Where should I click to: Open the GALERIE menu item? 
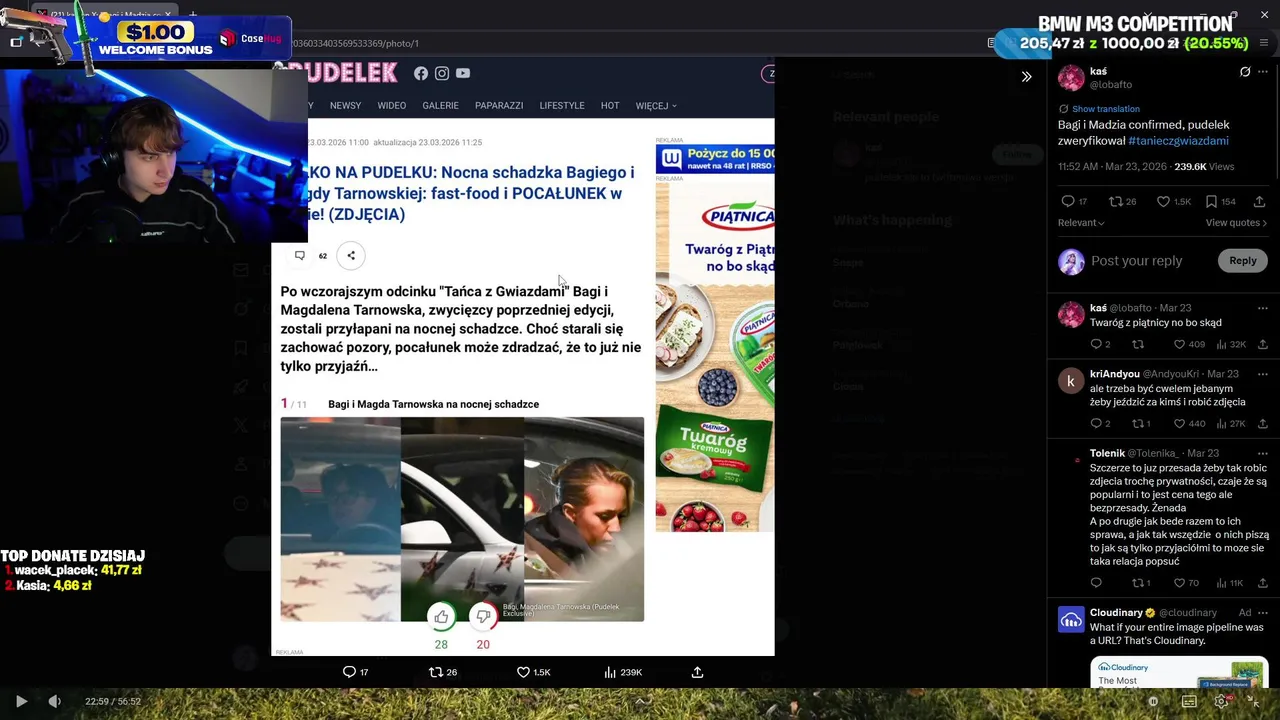pos(440,105)
